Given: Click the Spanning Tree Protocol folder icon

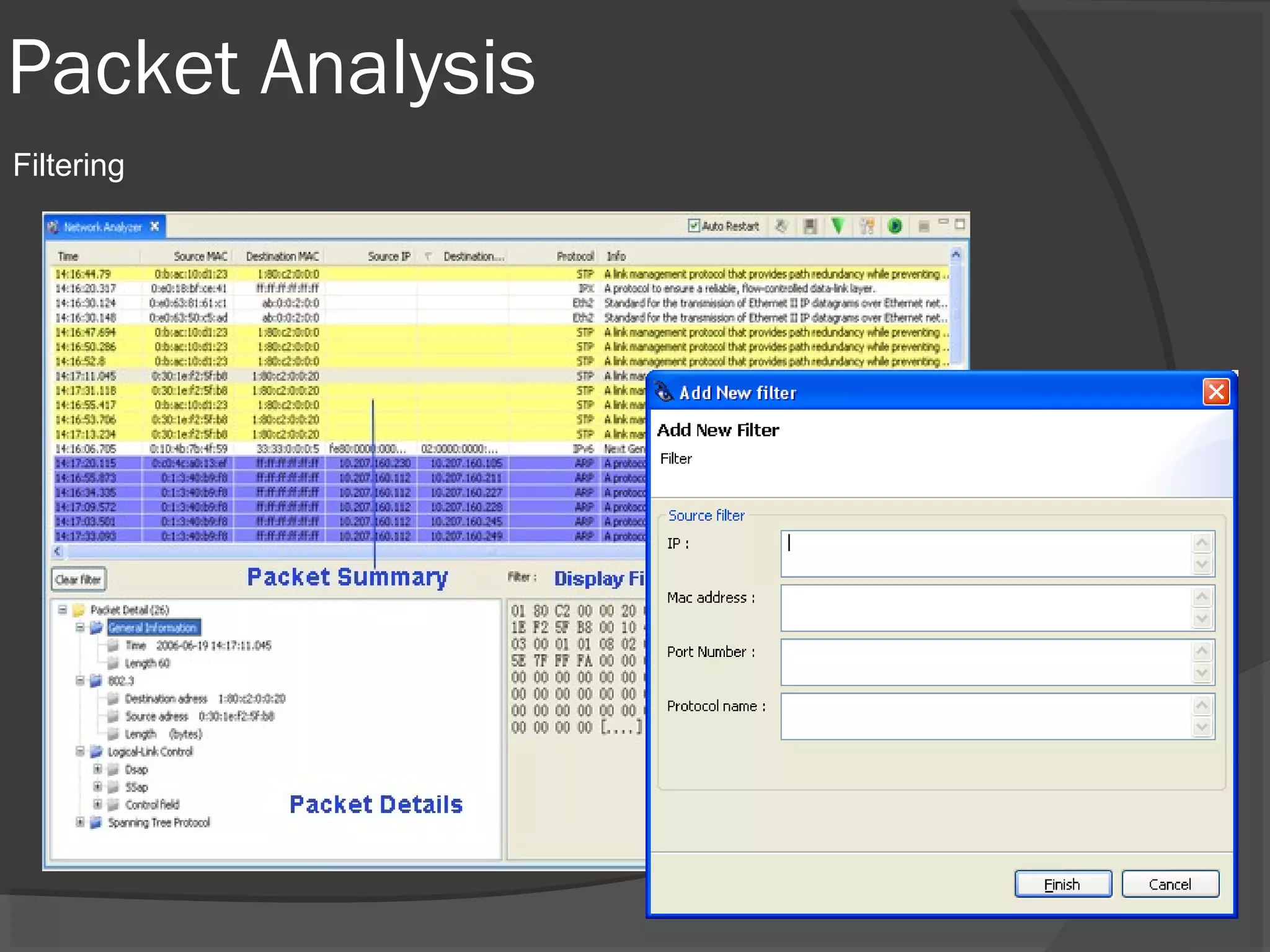Looking at the screenshot, I should point(95,822).
